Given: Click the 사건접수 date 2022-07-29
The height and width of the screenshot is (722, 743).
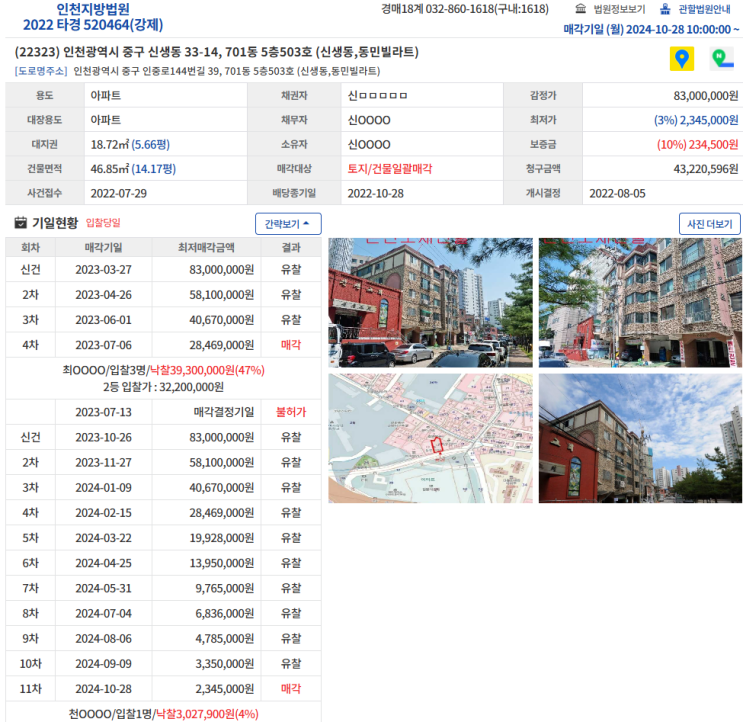Looking at the screenshot, I should click(118, 193).
